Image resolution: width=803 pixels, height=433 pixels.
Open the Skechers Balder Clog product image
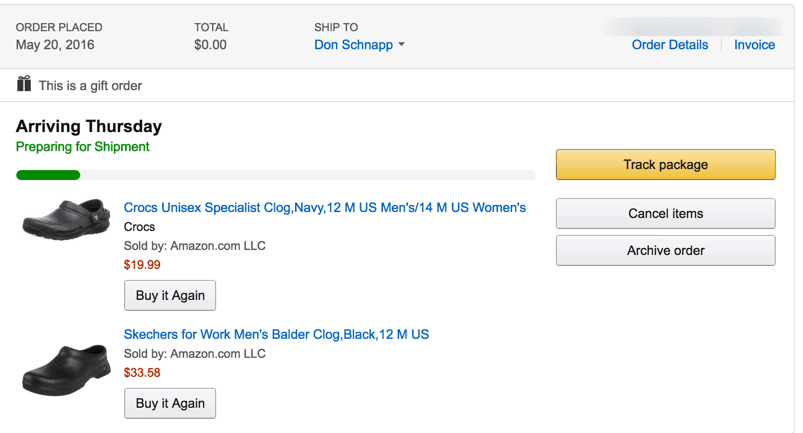(x=65, y=367)
